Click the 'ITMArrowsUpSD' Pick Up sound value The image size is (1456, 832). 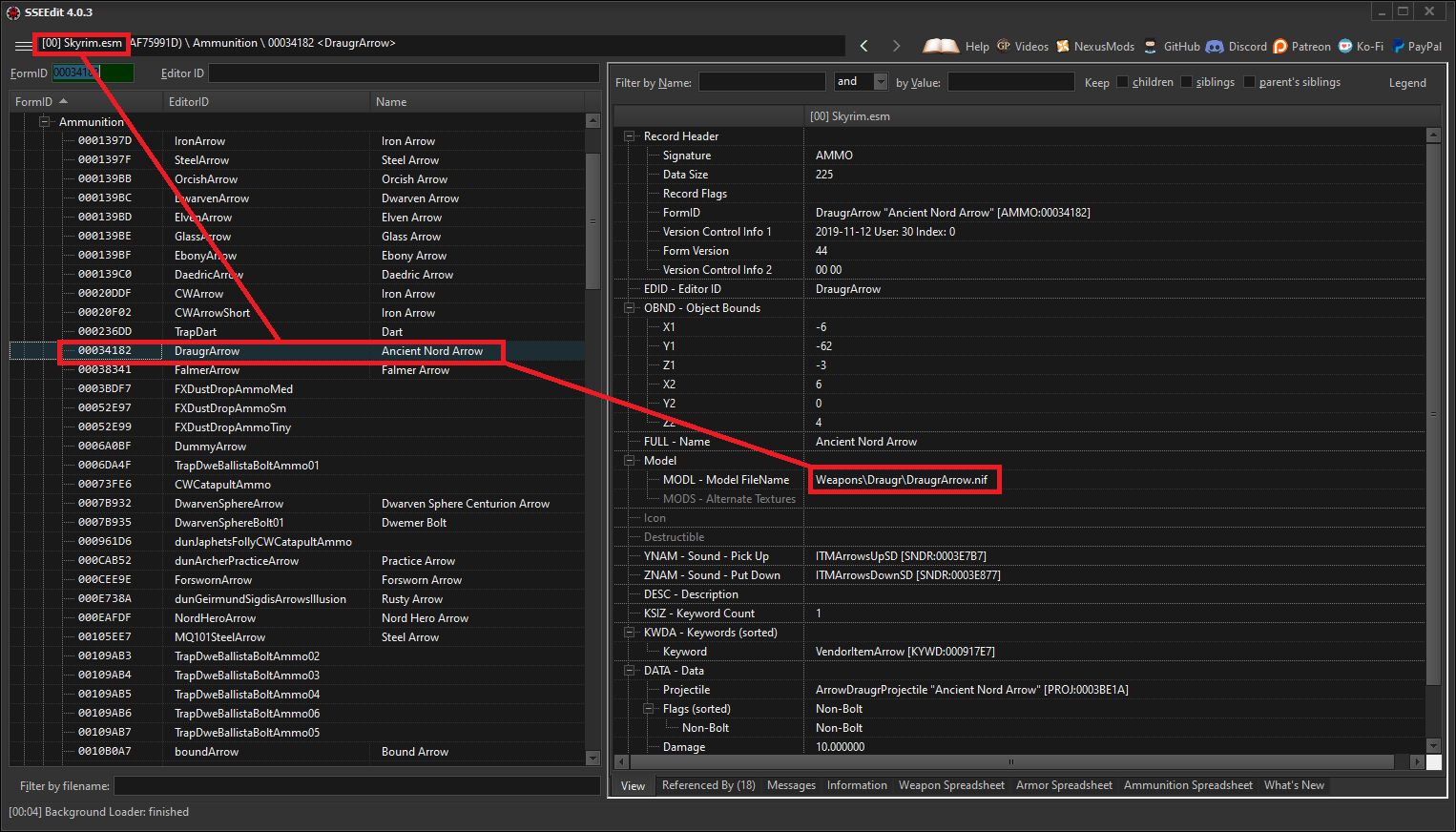[901, 556]
